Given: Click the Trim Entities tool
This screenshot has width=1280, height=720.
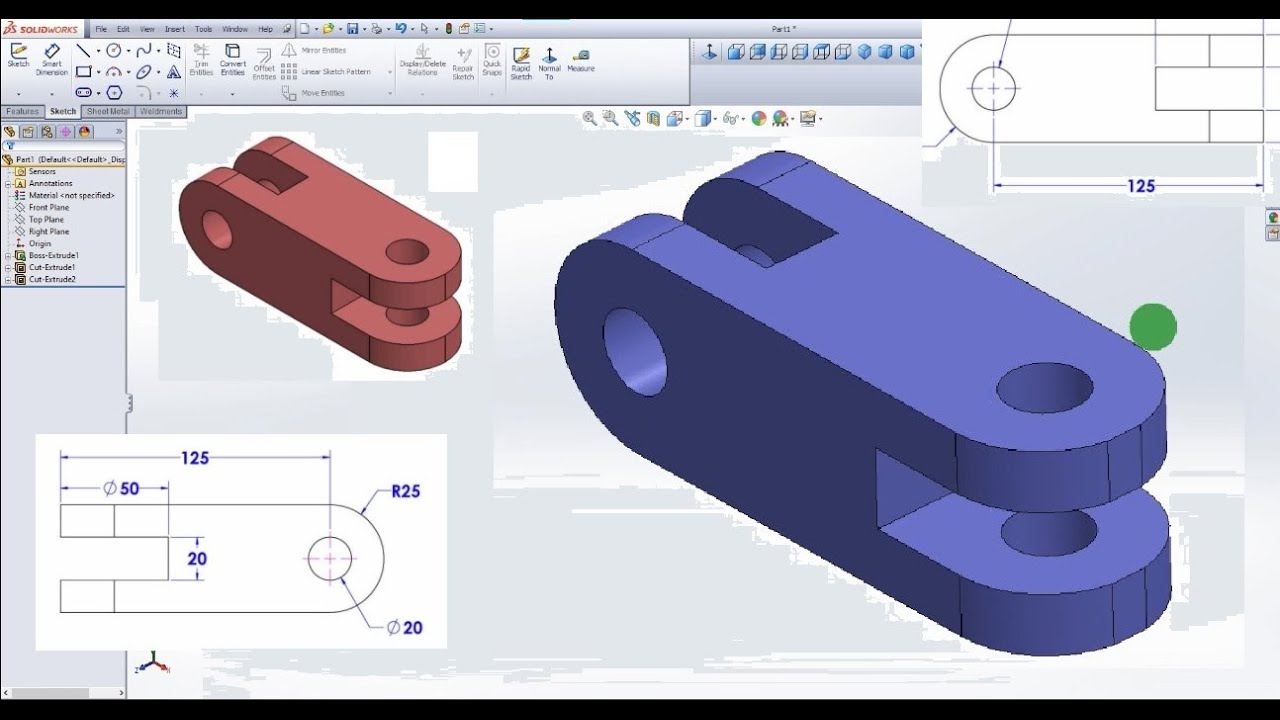Looking at the screenshot, I should (201, 59).
